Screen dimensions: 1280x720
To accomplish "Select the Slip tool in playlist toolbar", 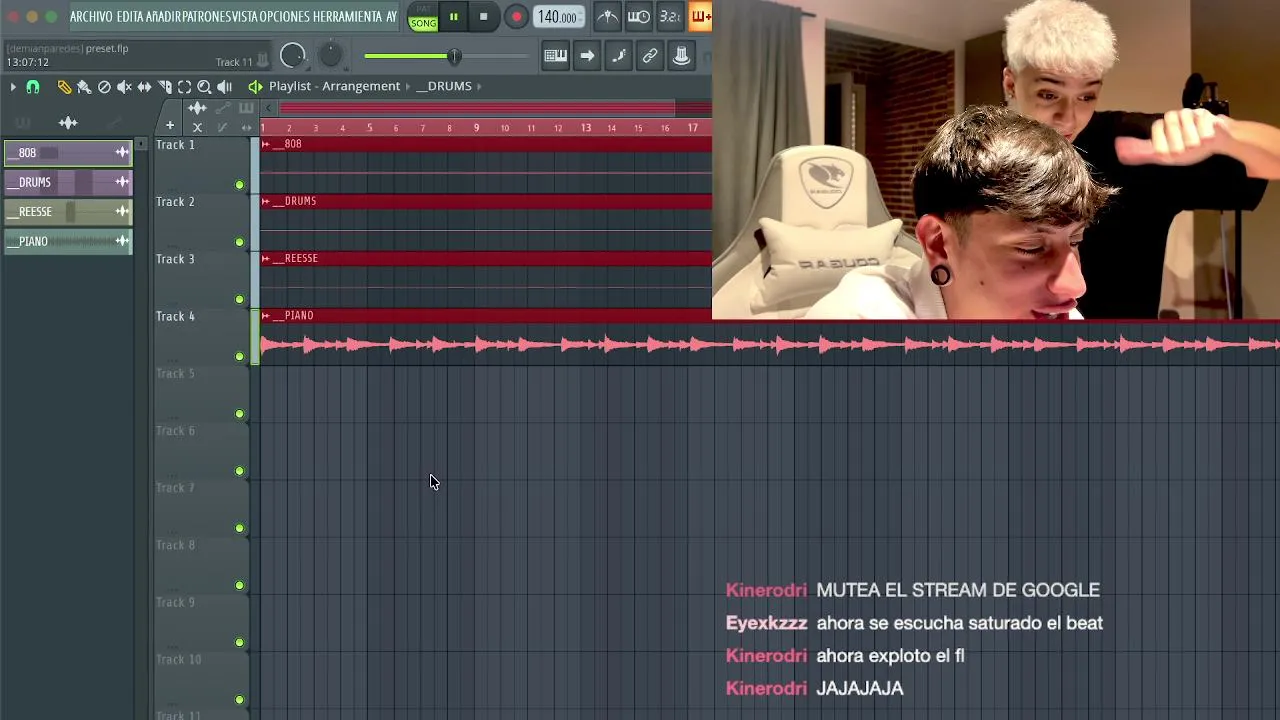I will point(144,87).
